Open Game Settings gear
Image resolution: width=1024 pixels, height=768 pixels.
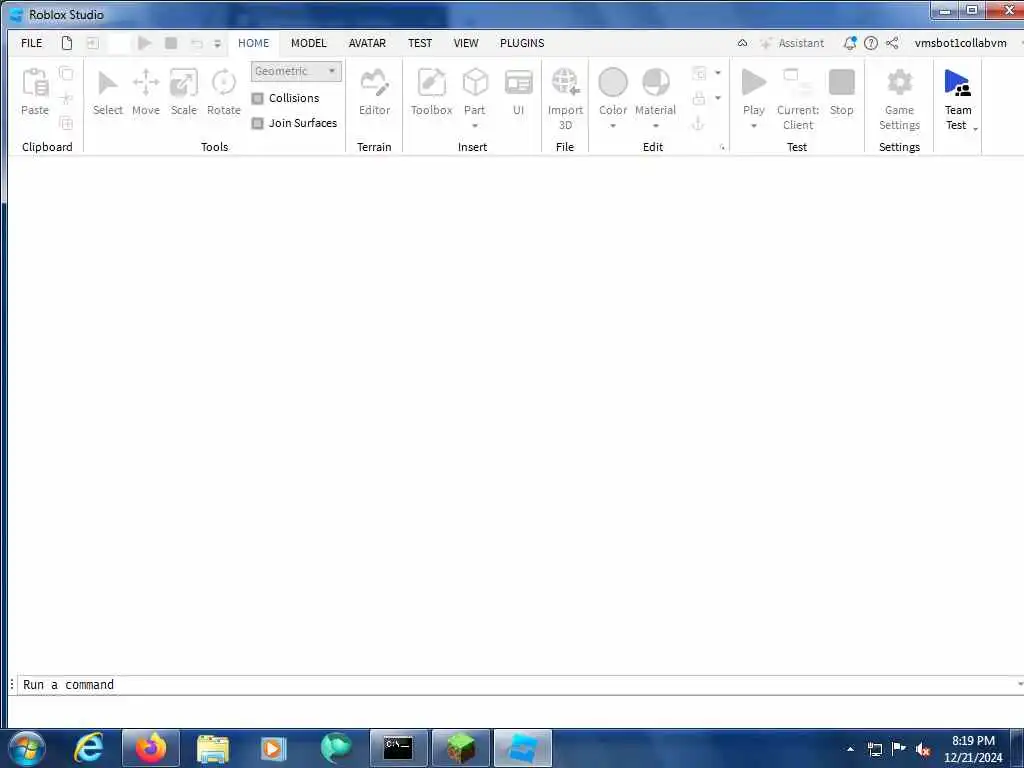899,83
